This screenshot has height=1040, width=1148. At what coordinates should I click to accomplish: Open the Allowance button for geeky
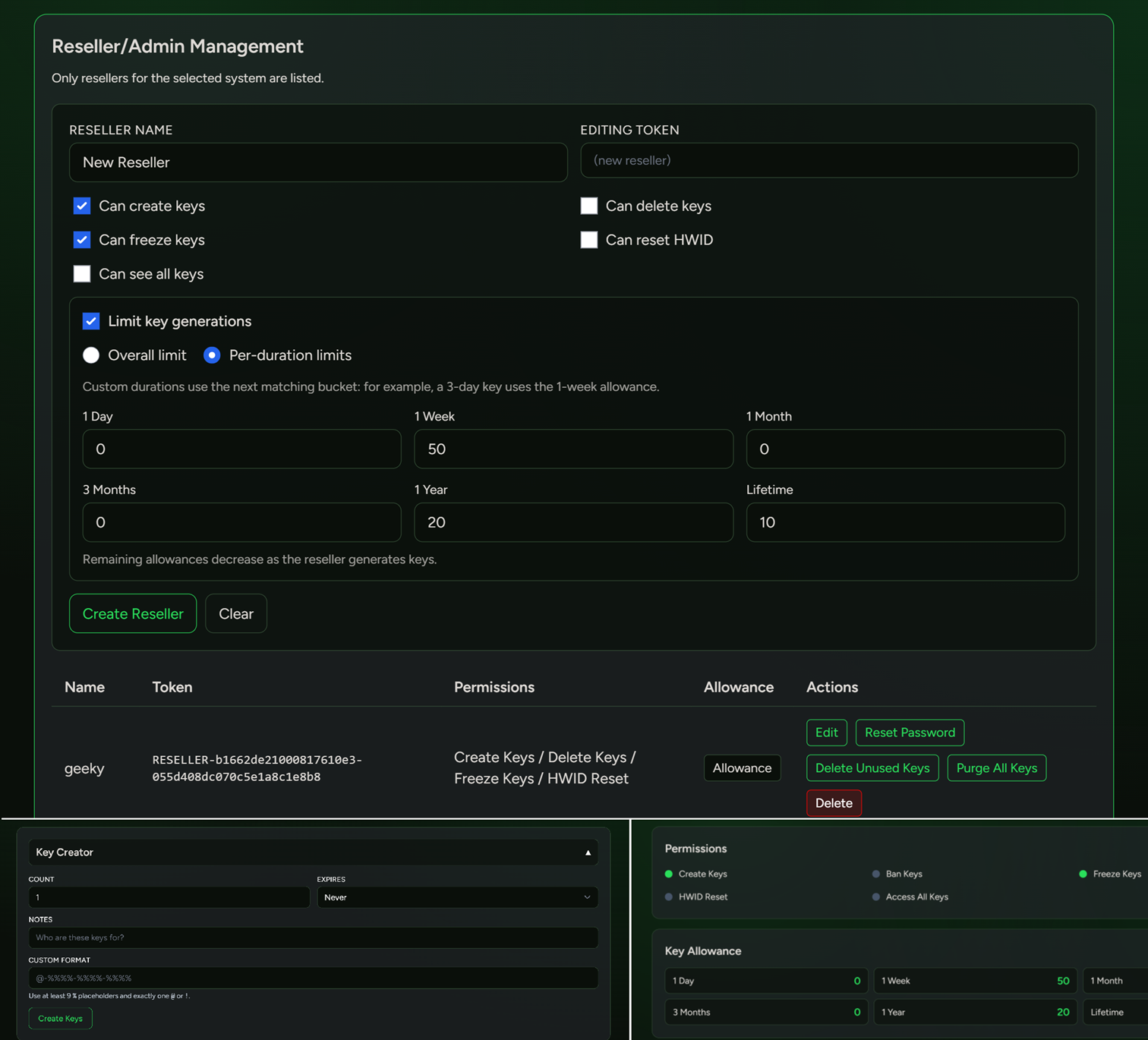(x=742, y=768)
